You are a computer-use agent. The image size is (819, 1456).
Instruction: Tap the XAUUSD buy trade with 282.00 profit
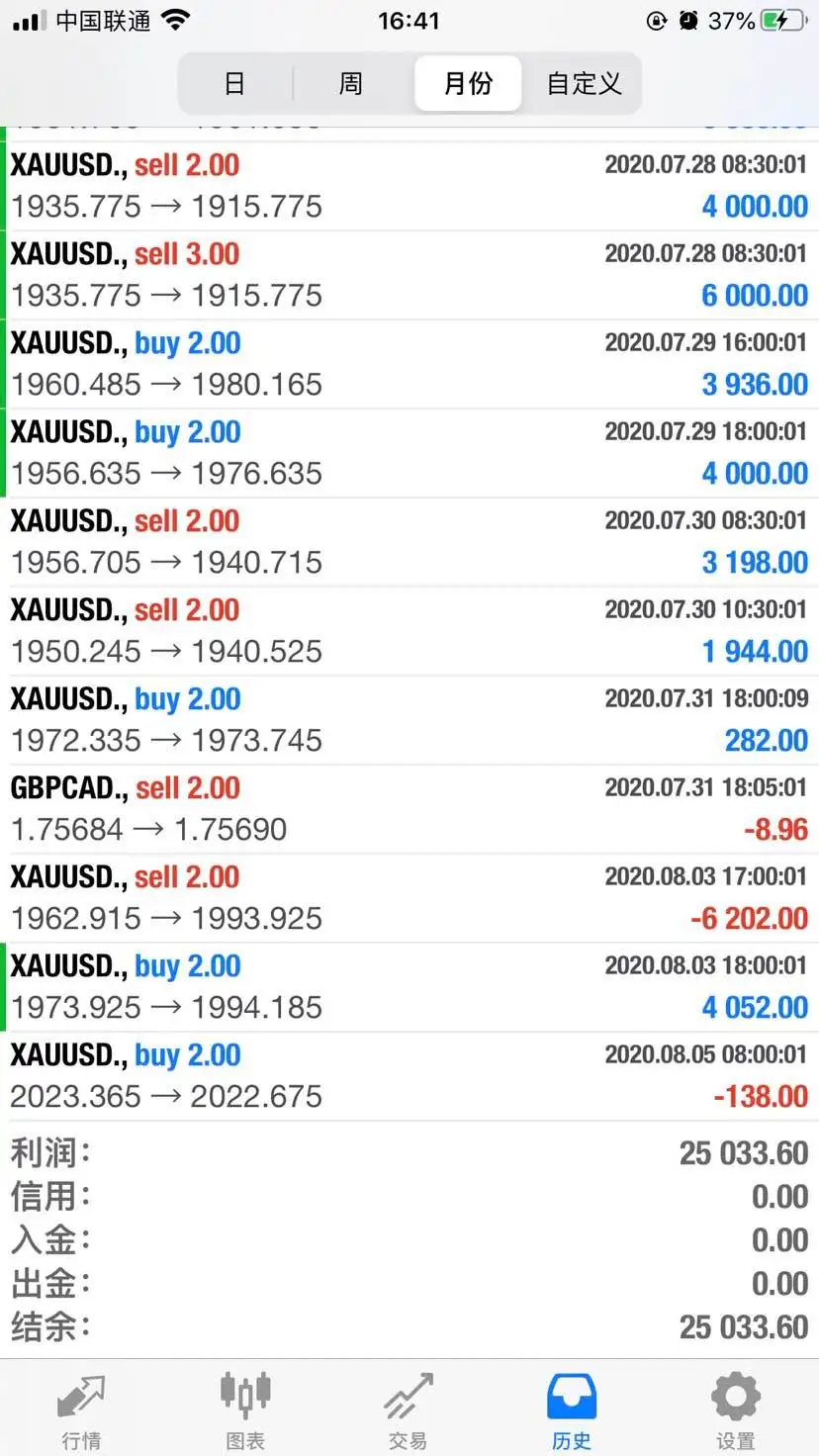(409, 720)
